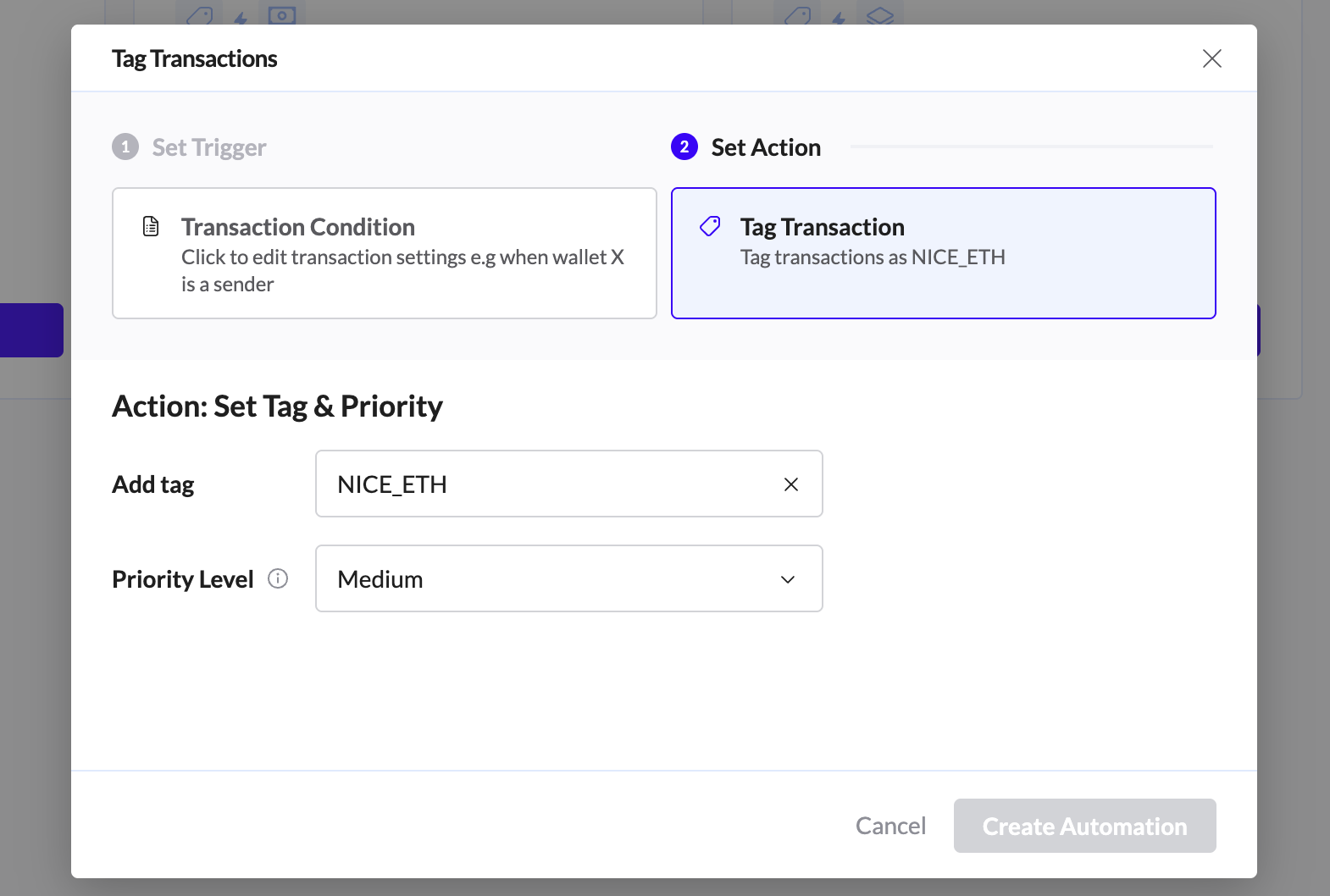The height and width of the screenshot is (896, 1330).
Task: Click the document icon in Transaction Condition card
Action: tap(151, 226)
